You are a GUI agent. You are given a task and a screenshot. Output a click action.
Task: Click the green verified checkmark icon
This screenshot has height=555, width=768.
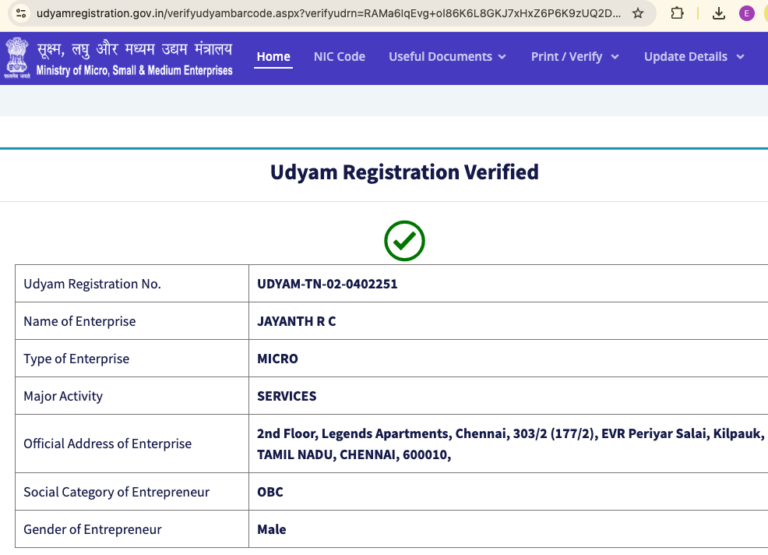(x=404, y=241)
